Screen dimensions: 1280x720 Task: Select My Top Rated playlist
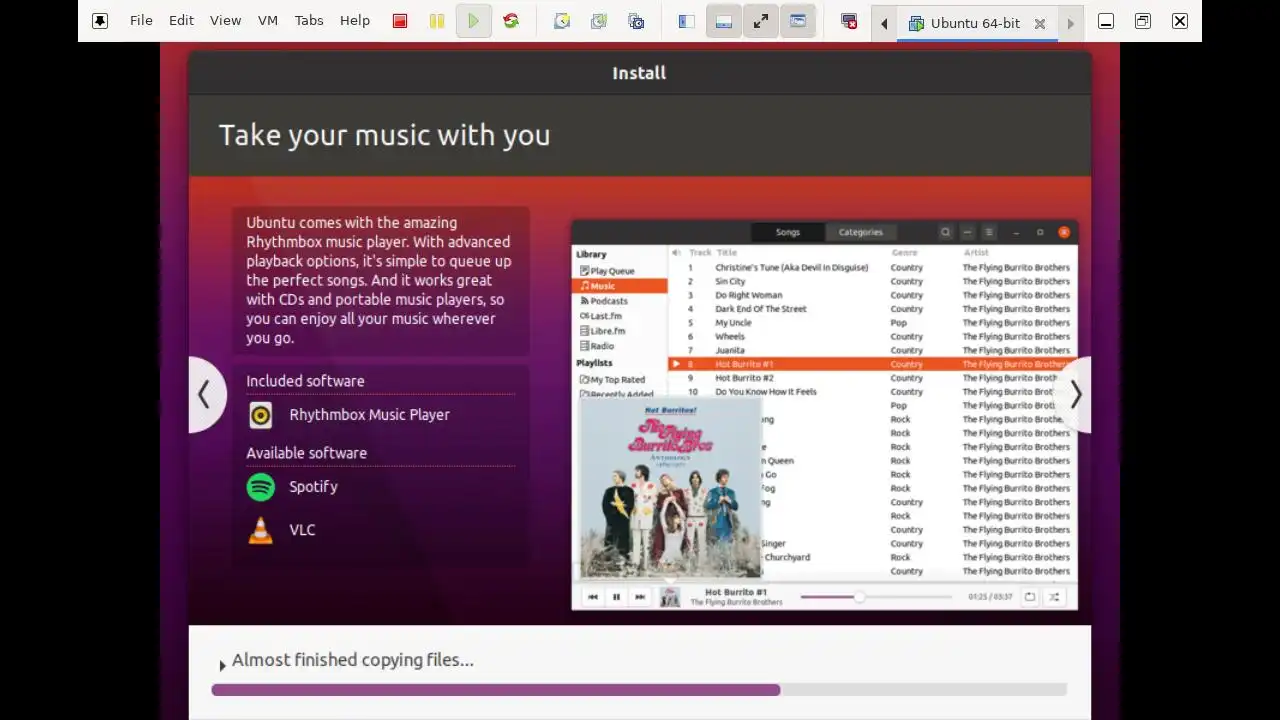[620, 380]
